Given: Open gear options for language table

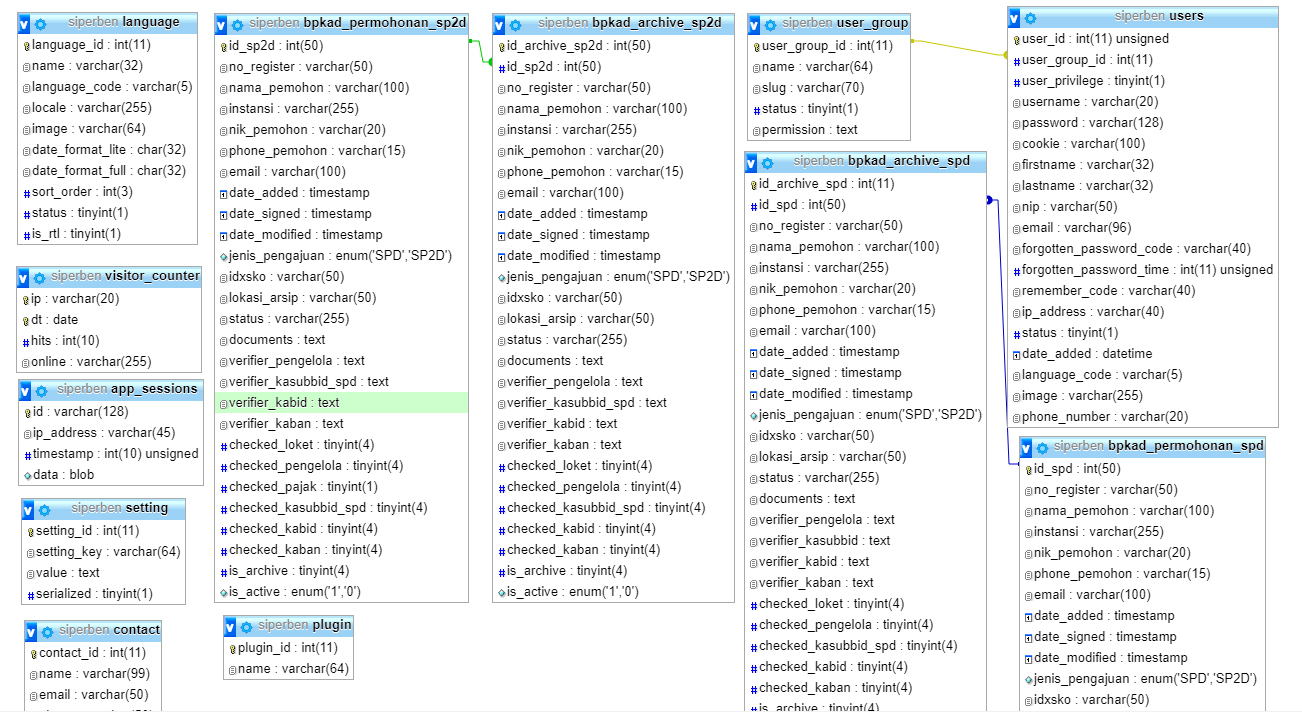Looking at the screenshot, I should pyautogui.click(x=40, y=23).
